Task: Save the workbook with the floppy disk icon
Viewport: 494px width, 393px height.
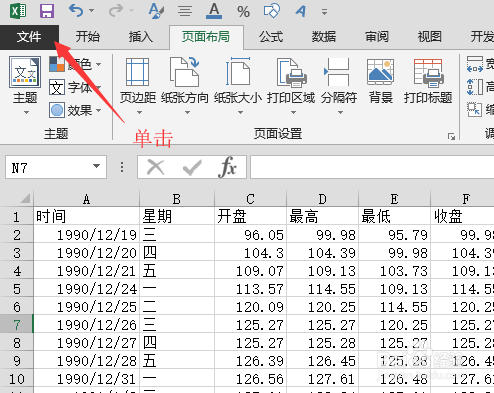Action: click(x=47, y=11)
